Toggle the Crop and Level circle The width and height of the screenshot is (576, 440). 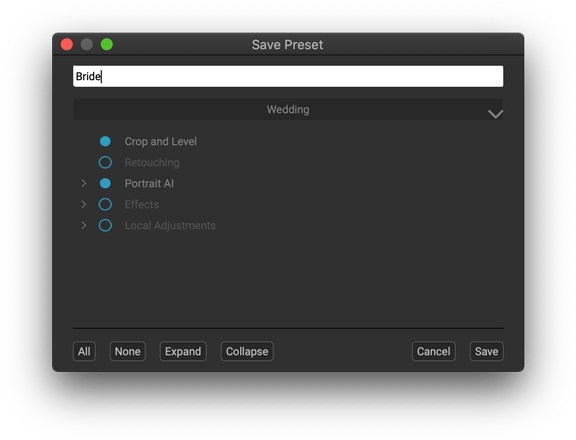click(105, 141)
